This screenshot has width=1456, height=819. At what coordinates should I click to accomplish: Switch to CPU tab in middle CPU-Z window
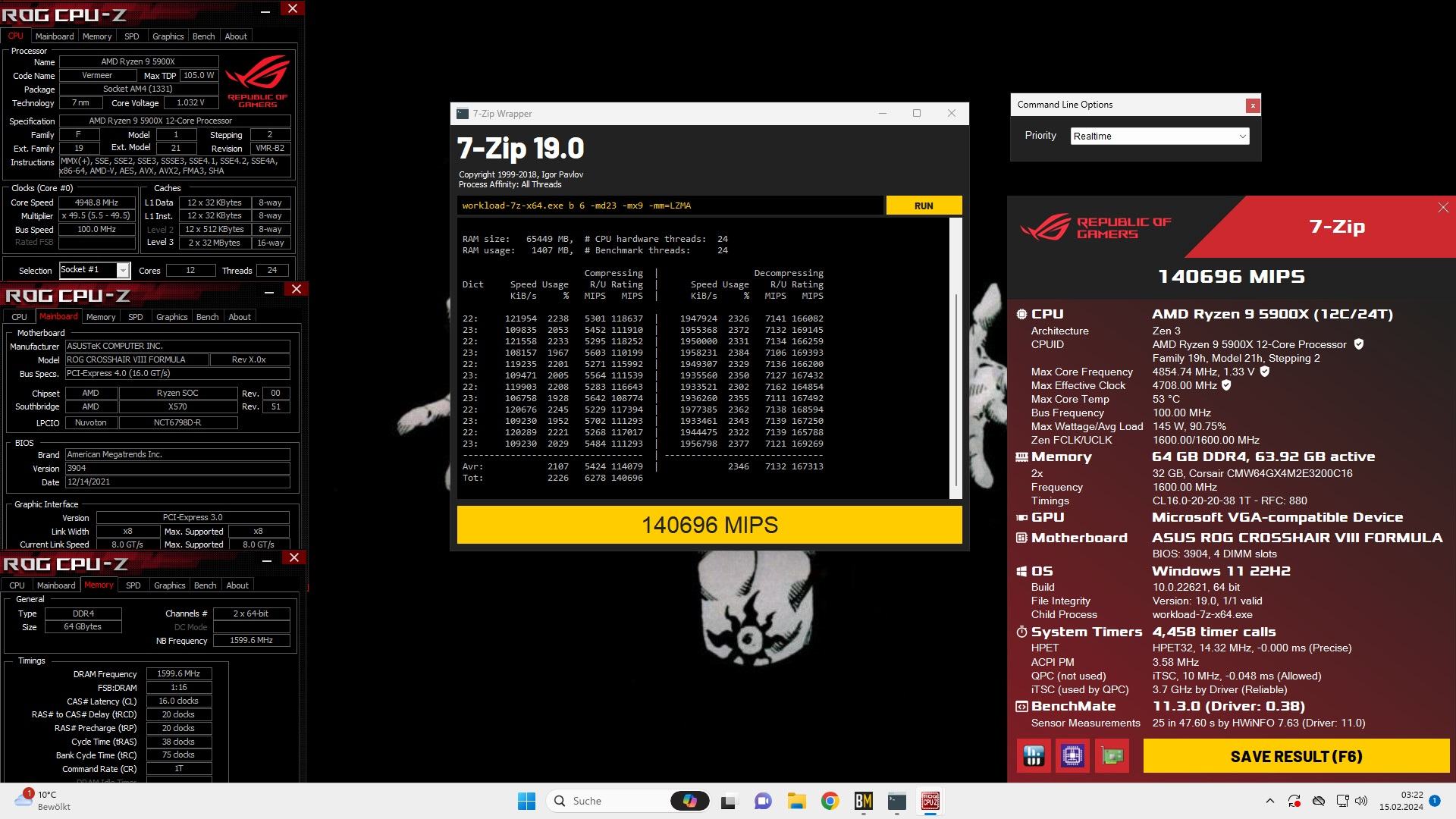tap(20, 317)
